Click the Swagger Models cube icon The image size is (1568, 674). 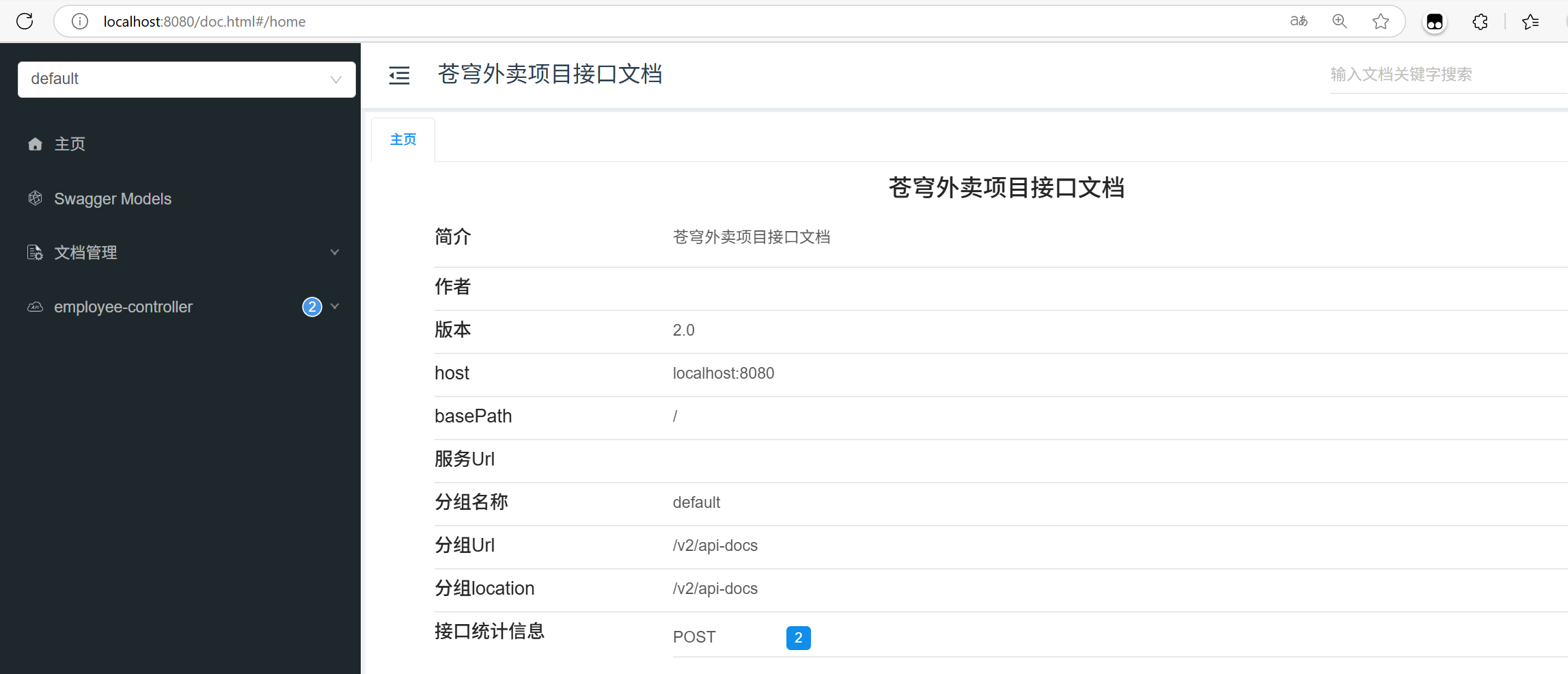click(x=36, y=198)
